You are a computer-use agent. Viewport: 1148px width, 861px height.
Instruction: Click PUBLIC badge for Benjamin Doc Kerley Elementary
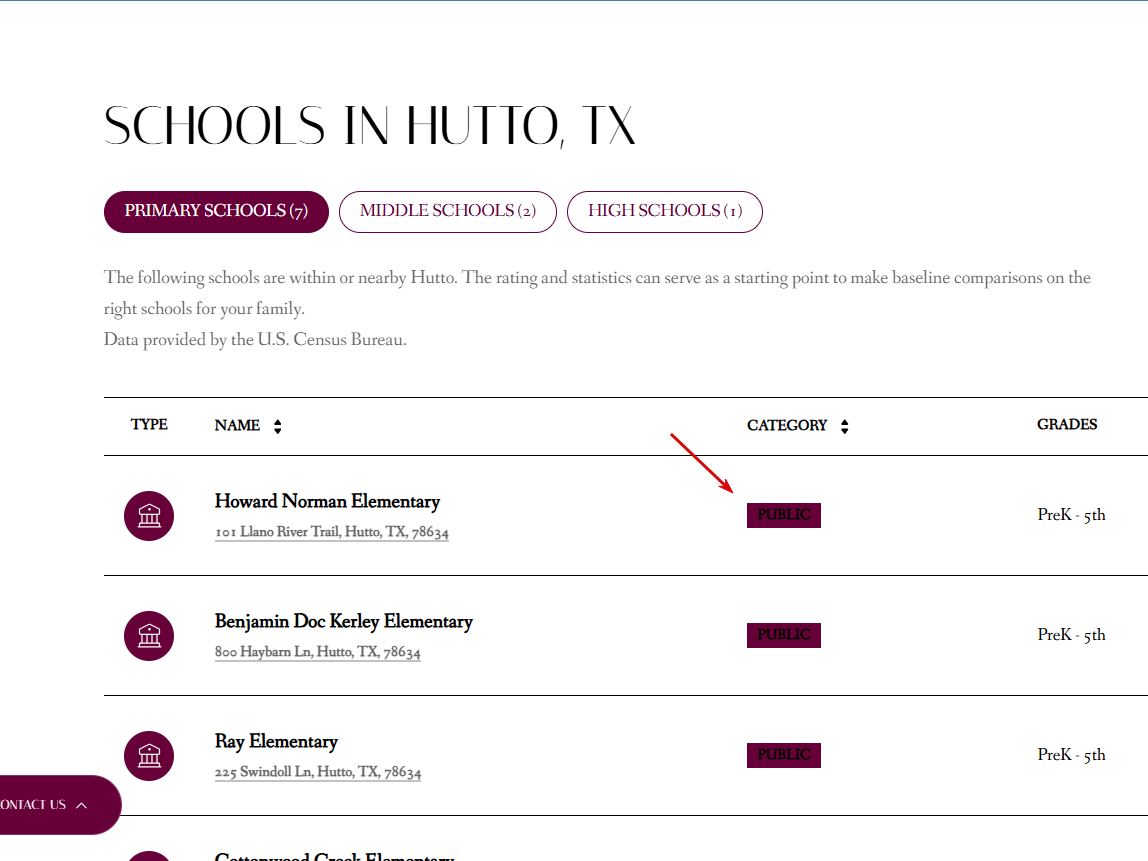tap(783, 636)
